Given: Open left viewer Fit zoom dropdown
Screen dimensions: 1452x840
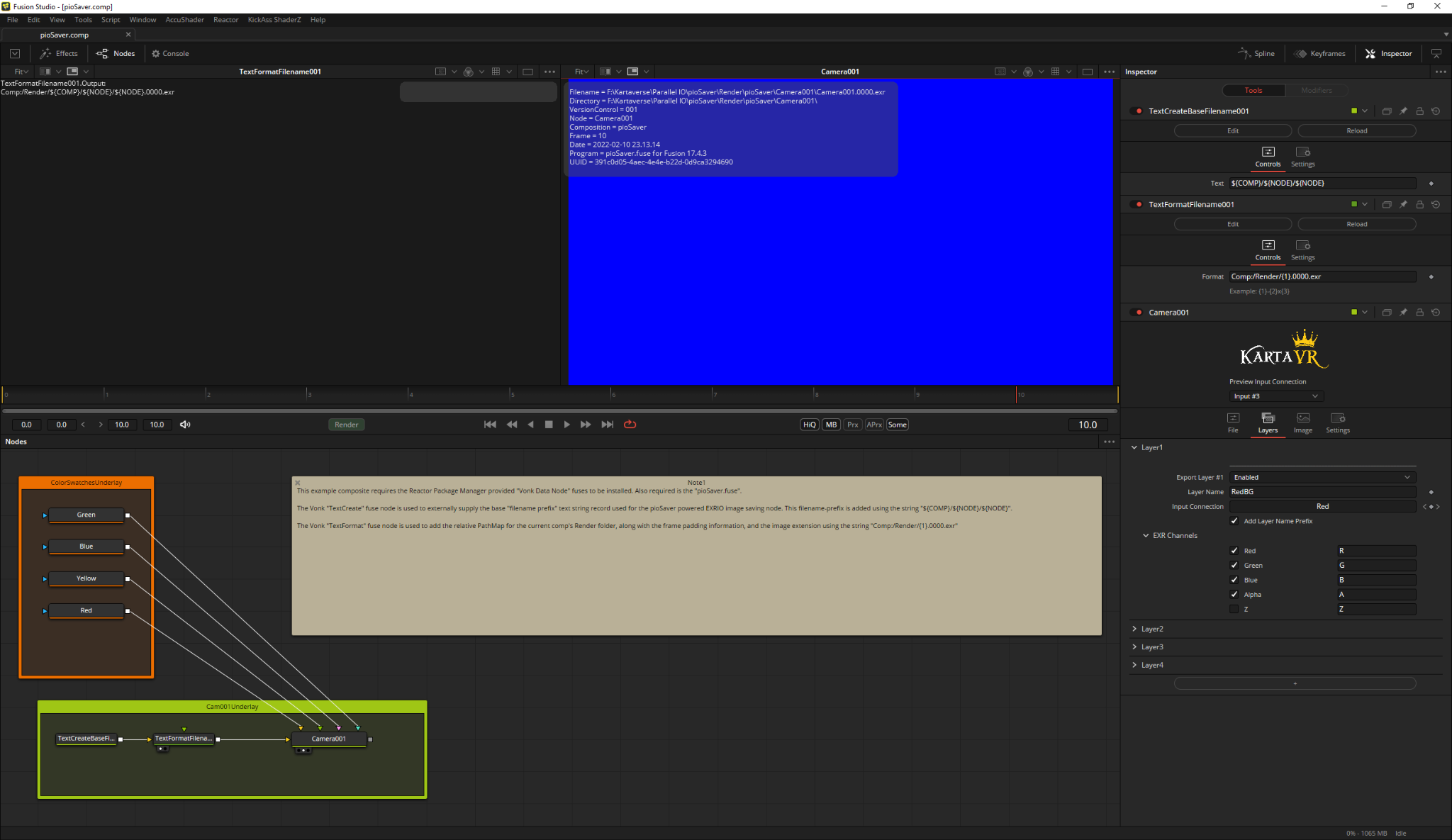Looking at the screenshot, I should pos(21,72).
